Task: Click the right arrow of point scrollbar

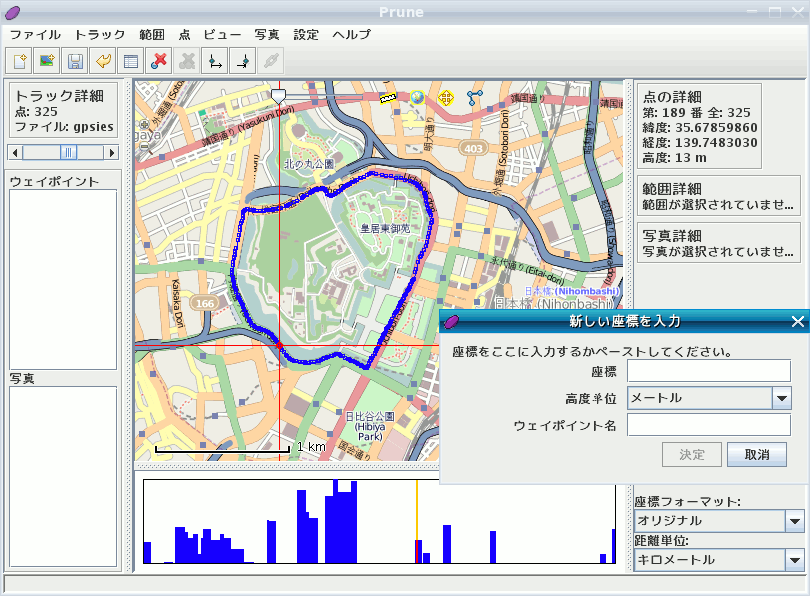Action: coord(112,152)
